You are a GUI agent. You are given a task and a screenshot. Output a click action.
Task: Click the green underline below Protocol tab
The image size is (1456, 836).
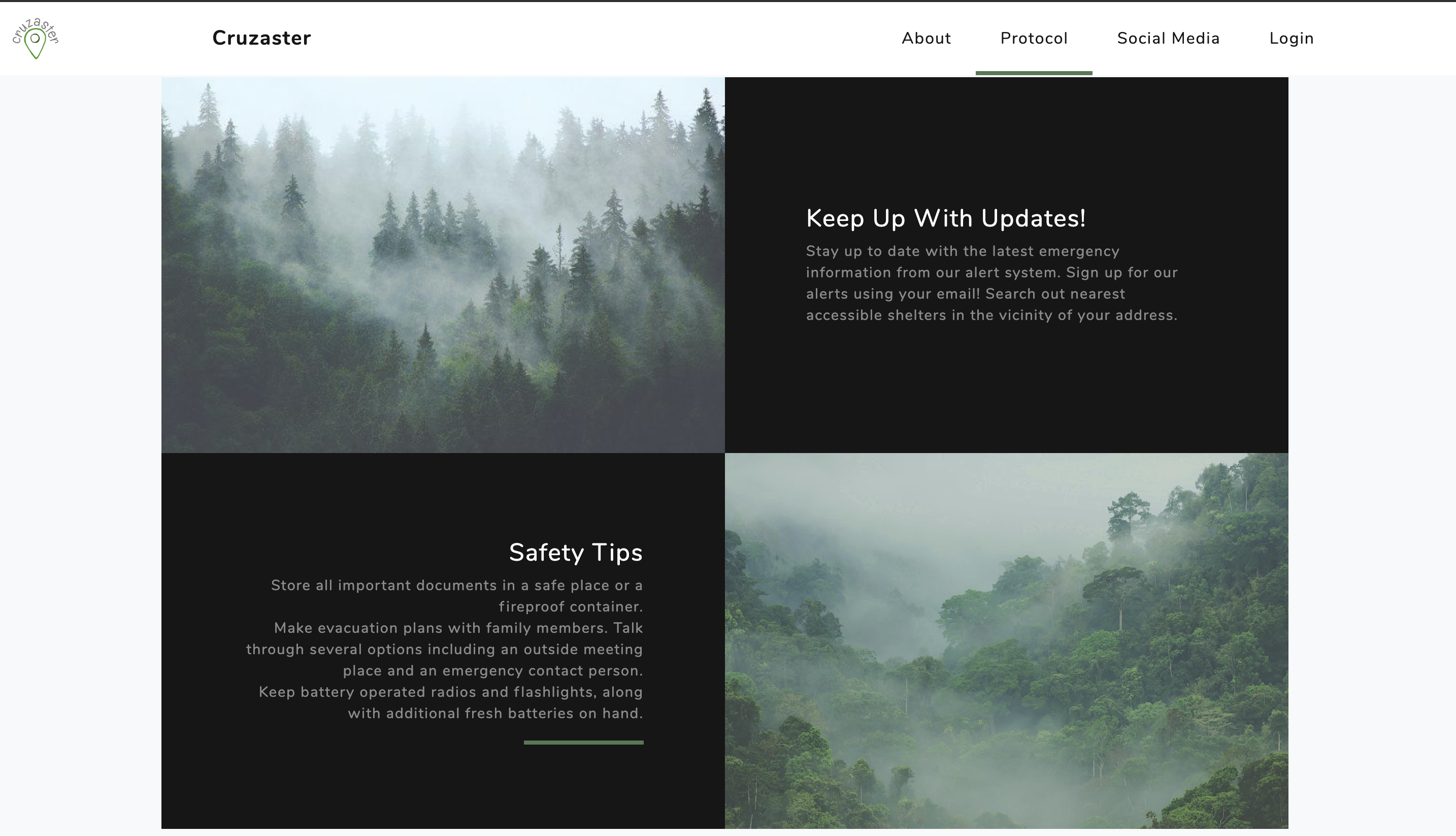[x=1033, y=73]
